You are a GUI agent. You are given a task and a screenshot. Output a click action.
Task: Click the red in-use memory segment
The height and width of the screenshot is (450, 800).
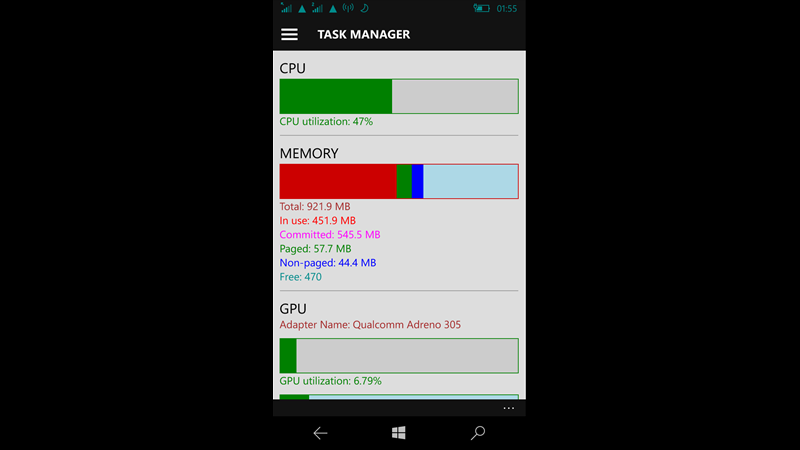(337, 181)
